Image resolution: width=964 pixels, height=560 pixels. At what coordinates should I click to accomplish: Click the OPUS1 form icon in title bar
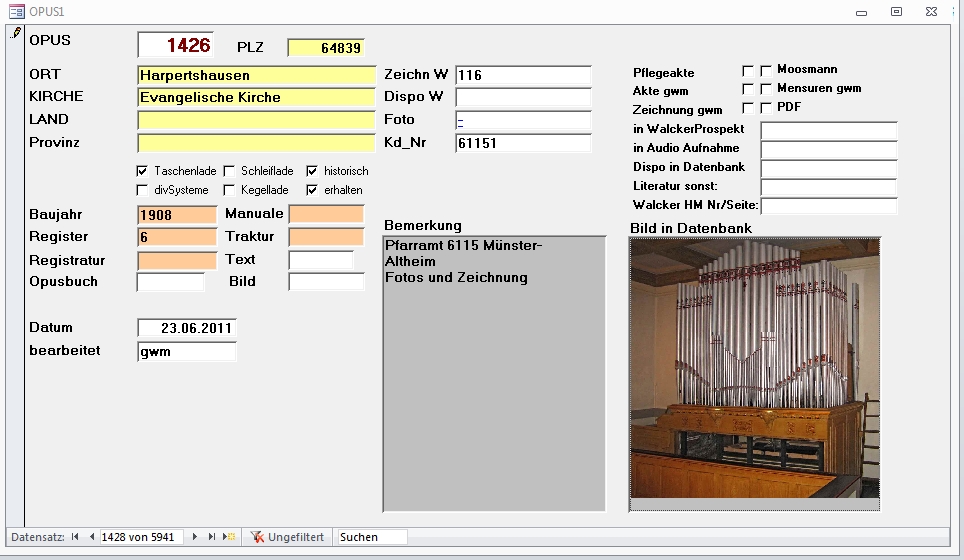16,11
